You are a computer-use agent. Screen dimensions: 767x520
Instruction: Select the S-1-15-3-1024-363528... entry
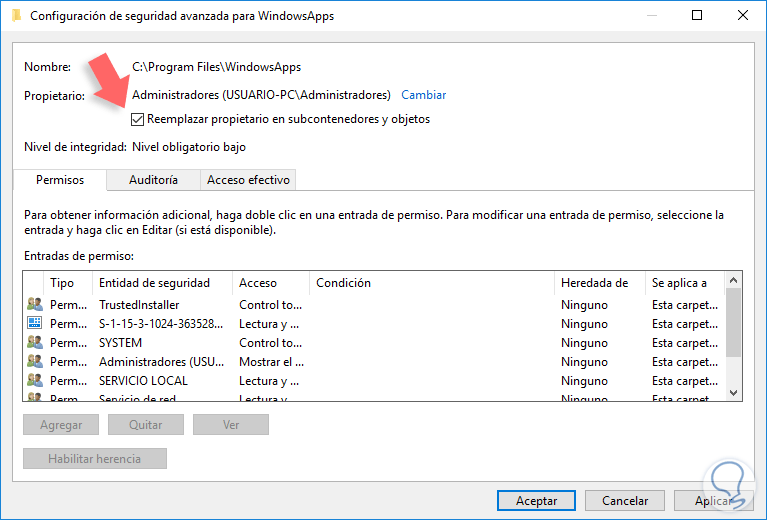click(374, 324)
